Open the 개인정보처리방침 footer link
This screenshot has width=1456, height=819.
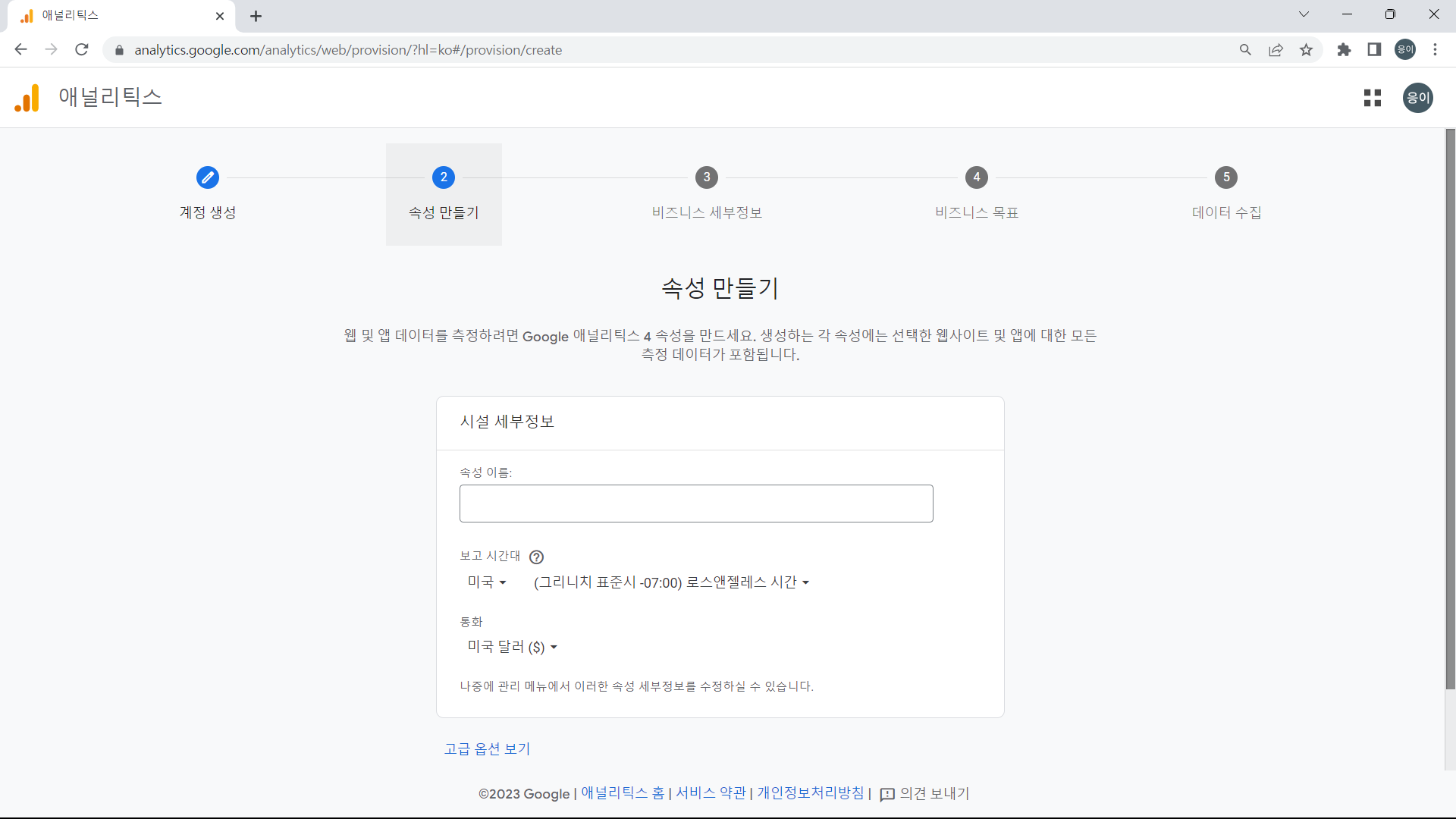click(809, 793)
